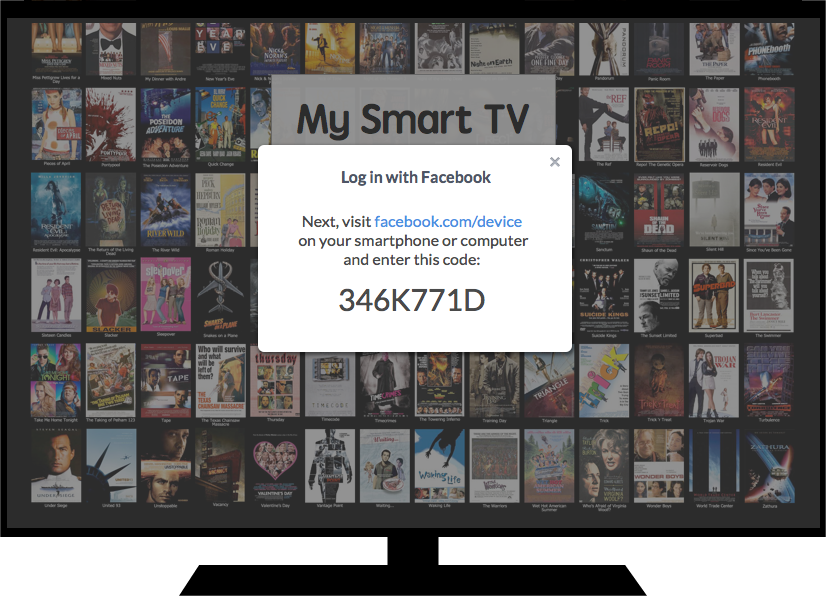Pick The Sunset Limited poster
This screenshot has width=826, height=603.
coord(659,295)
